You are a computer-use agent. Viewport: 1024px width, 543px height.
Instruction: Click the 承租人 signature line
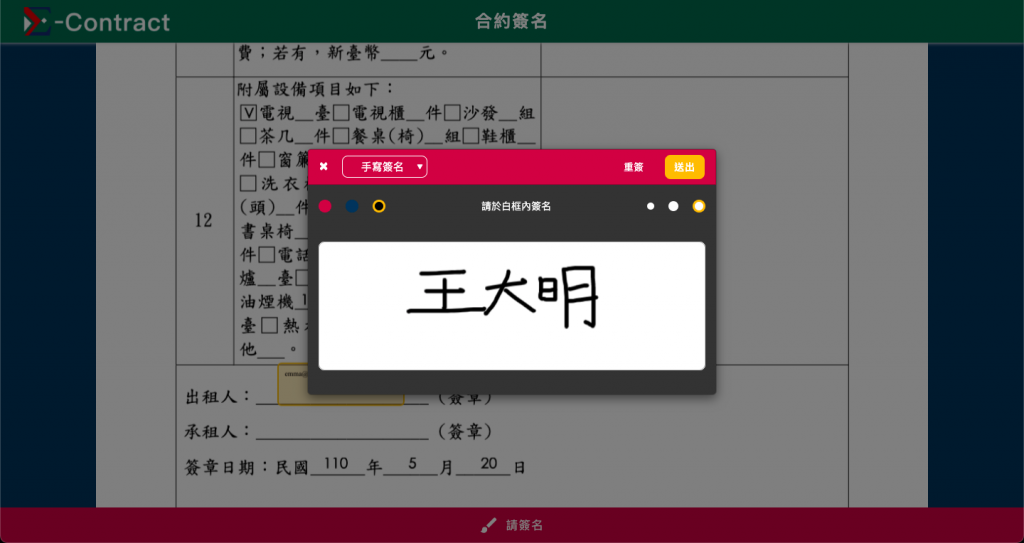[342, 433]
